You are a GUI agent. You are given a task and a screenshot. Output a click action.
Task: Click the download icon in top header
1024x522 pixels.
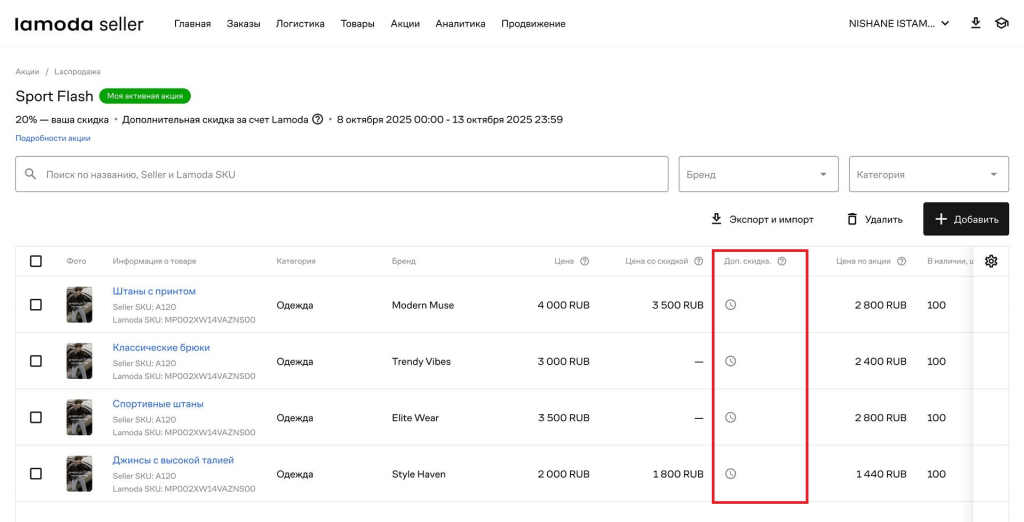(x=976, y=23)
